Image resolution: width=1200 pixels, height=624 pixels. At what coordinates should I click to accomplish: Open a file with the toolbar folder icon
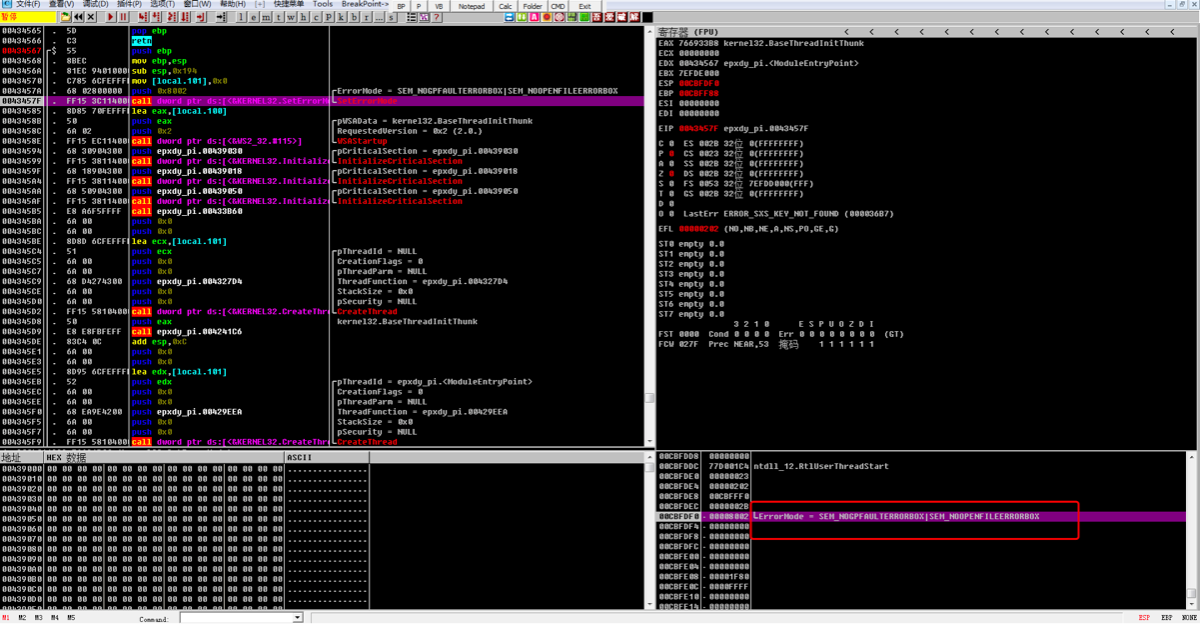tap(66, 17)
